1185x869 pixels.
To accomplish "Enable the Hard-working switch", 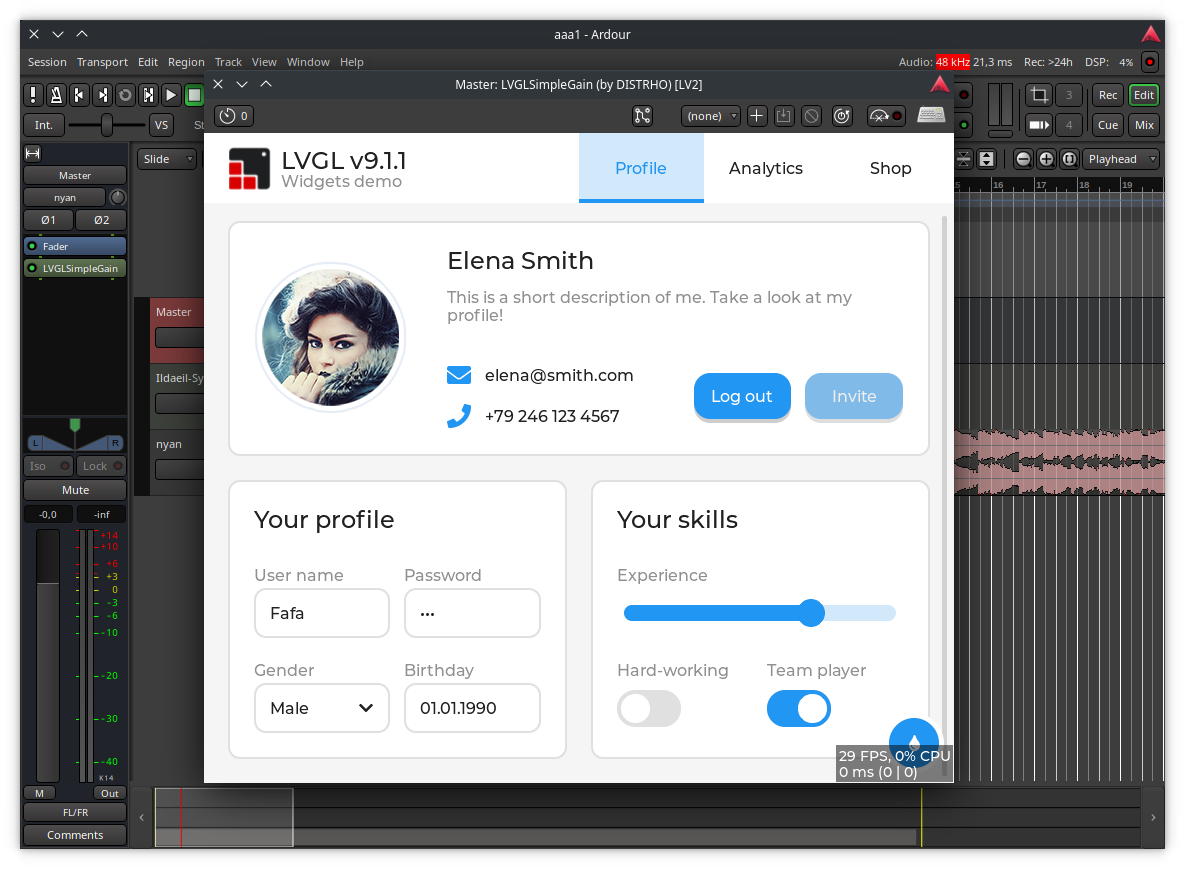I will tap(648, 709).
